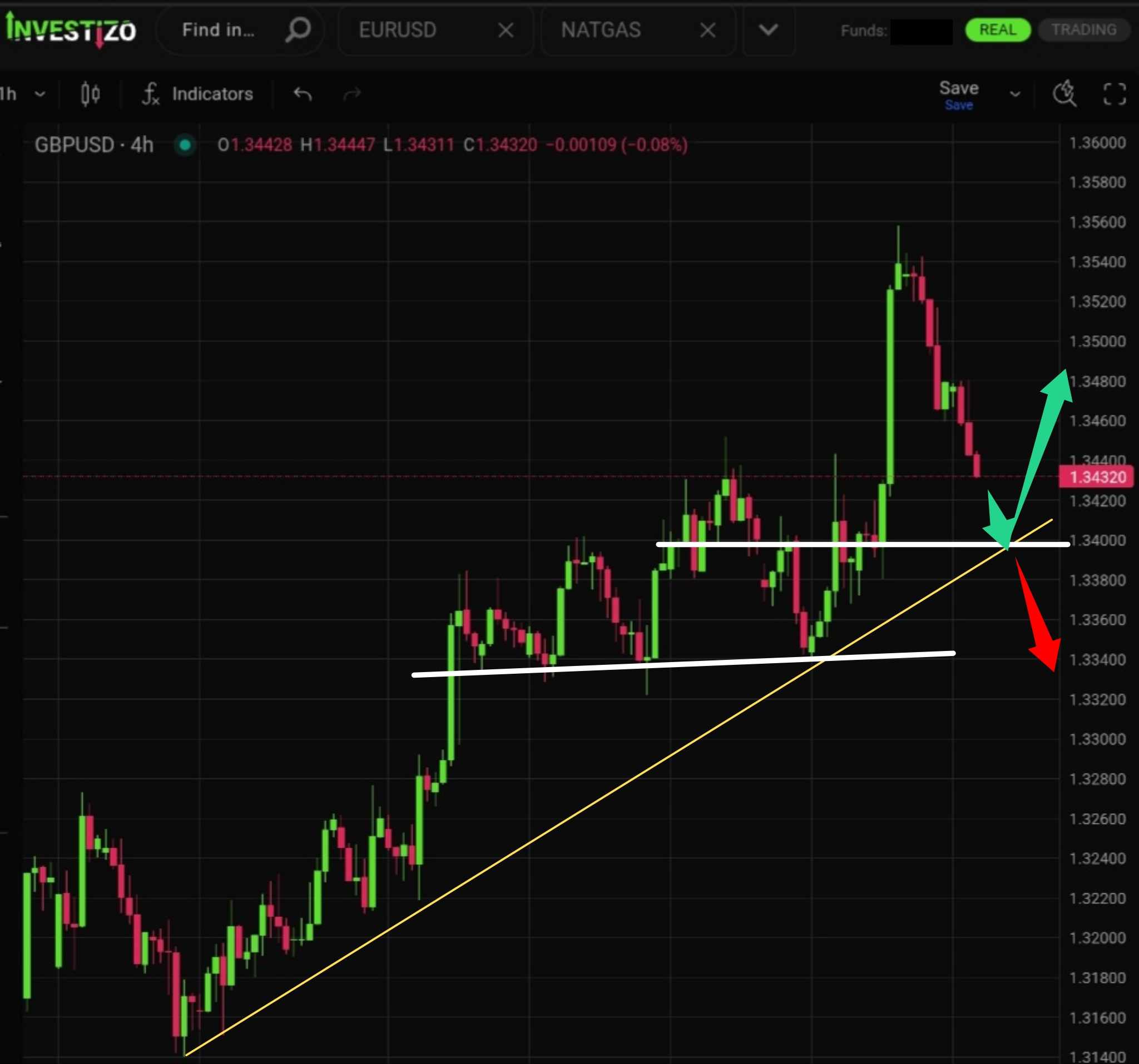Save the chart layout
The width and height of the screenshot is (1139, 1064).
tap(958, 95)
